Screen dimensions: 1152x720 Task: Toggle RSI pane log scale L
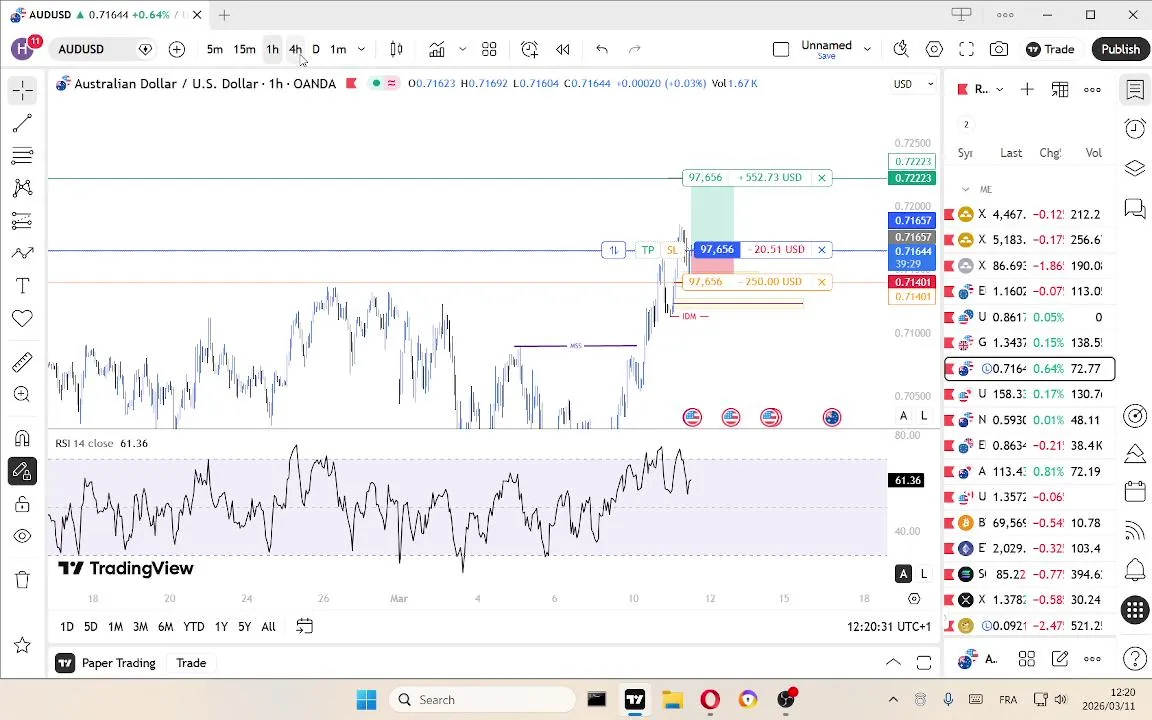[924, 574]
